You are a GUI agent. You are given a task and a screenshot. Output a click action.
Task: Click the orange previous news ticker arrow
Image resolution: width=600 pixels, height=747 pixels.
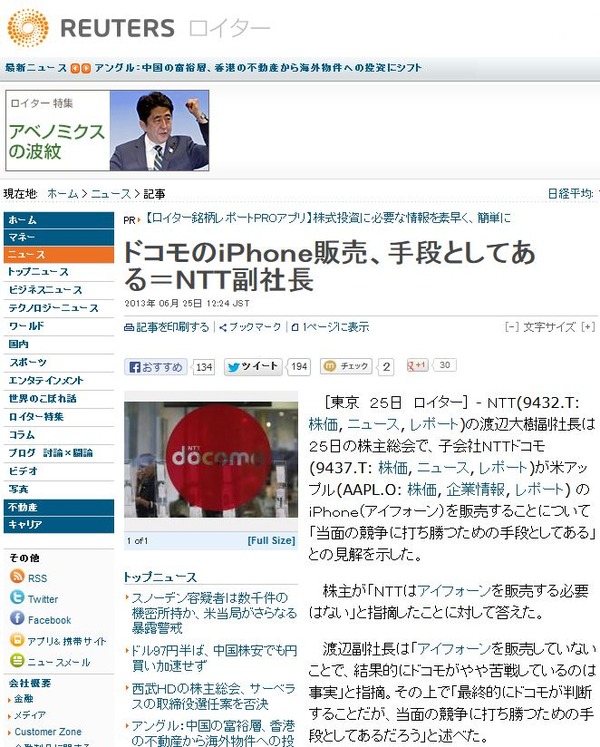coord(75,68)
